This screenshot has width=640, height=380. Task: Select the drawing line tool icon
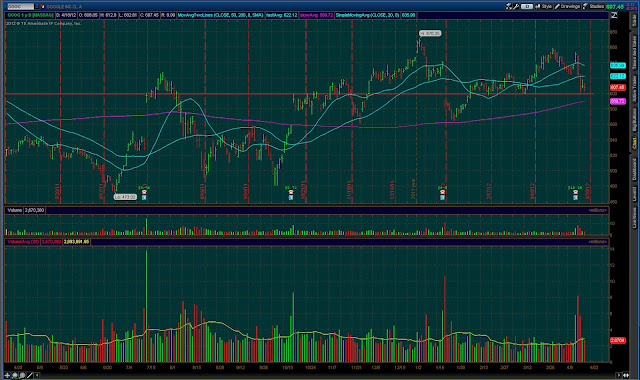click(x=29, y=375)
